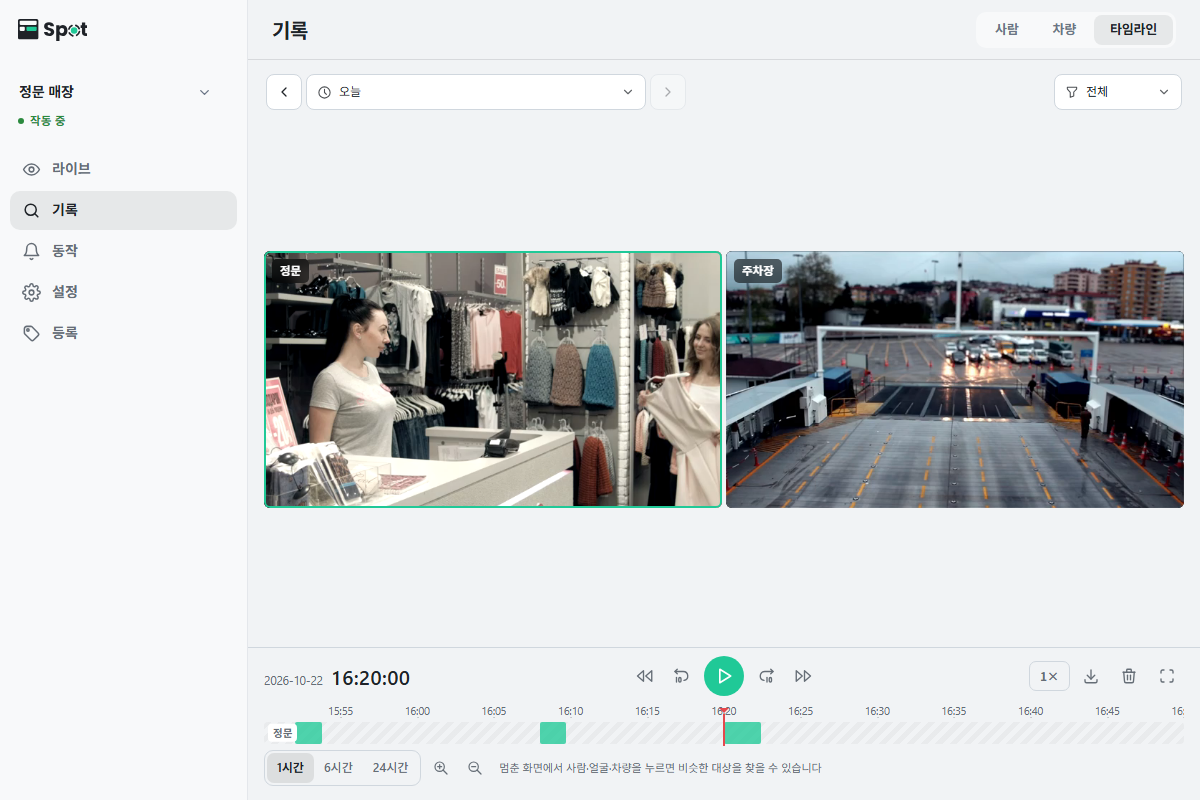Open the 오늘 date dropdown
Screen dimensions: 1200x800
(476, 92)
